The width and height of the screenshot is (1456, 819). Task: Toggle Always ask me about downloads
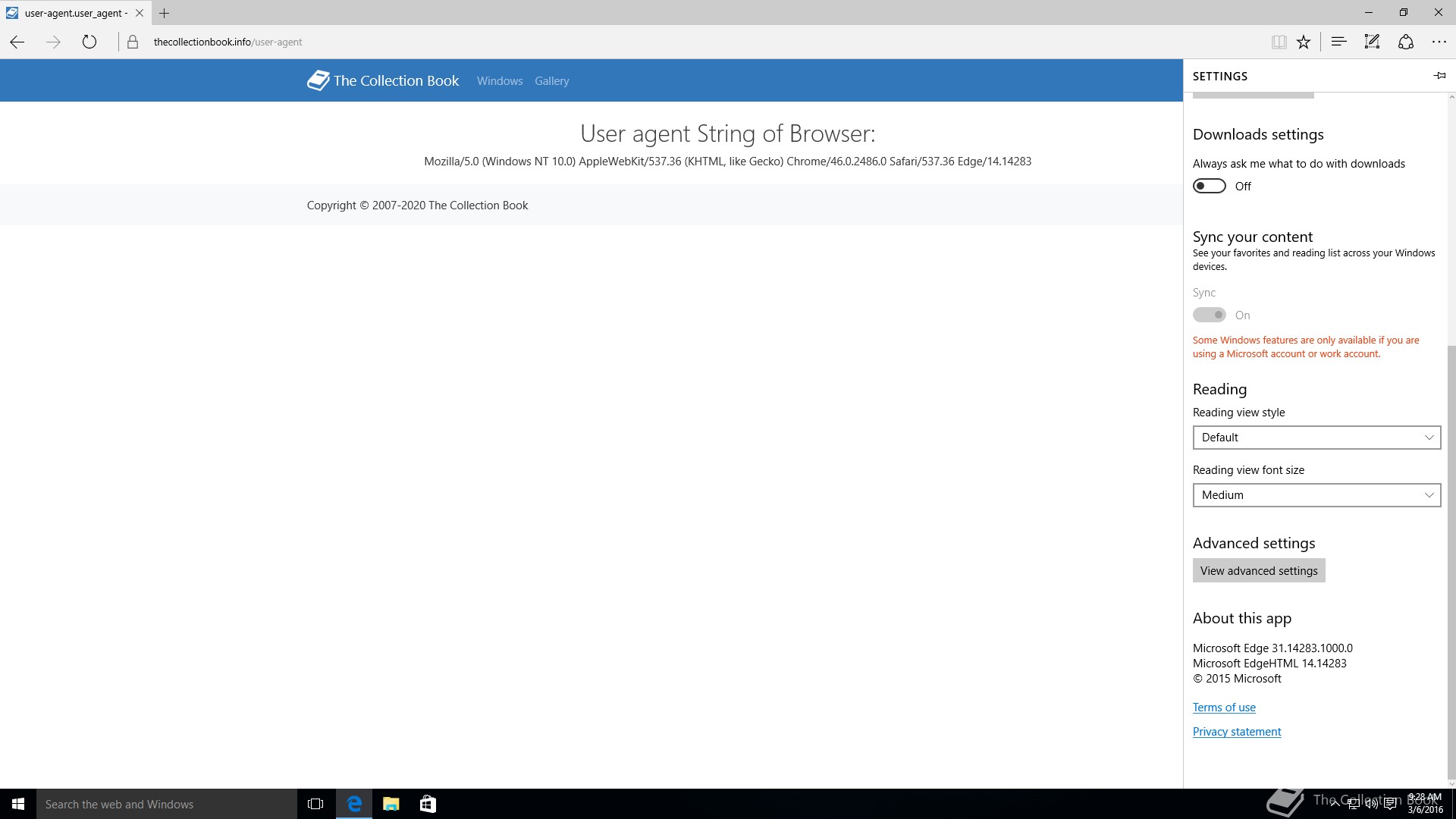tap(1209, 186)
